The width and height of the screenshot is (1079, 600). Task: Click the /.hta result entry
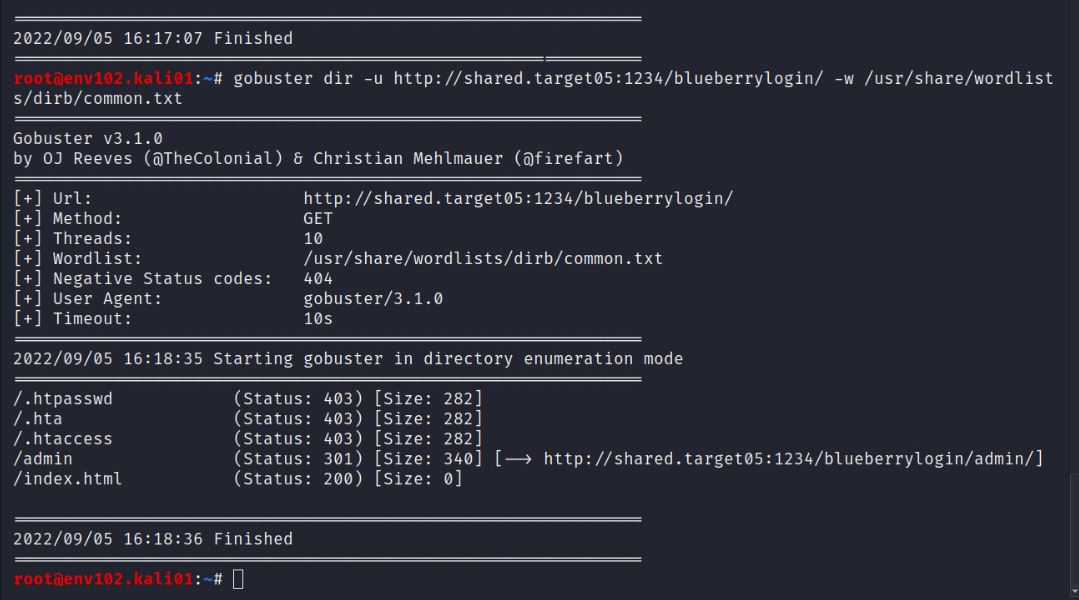coord(38,419)
